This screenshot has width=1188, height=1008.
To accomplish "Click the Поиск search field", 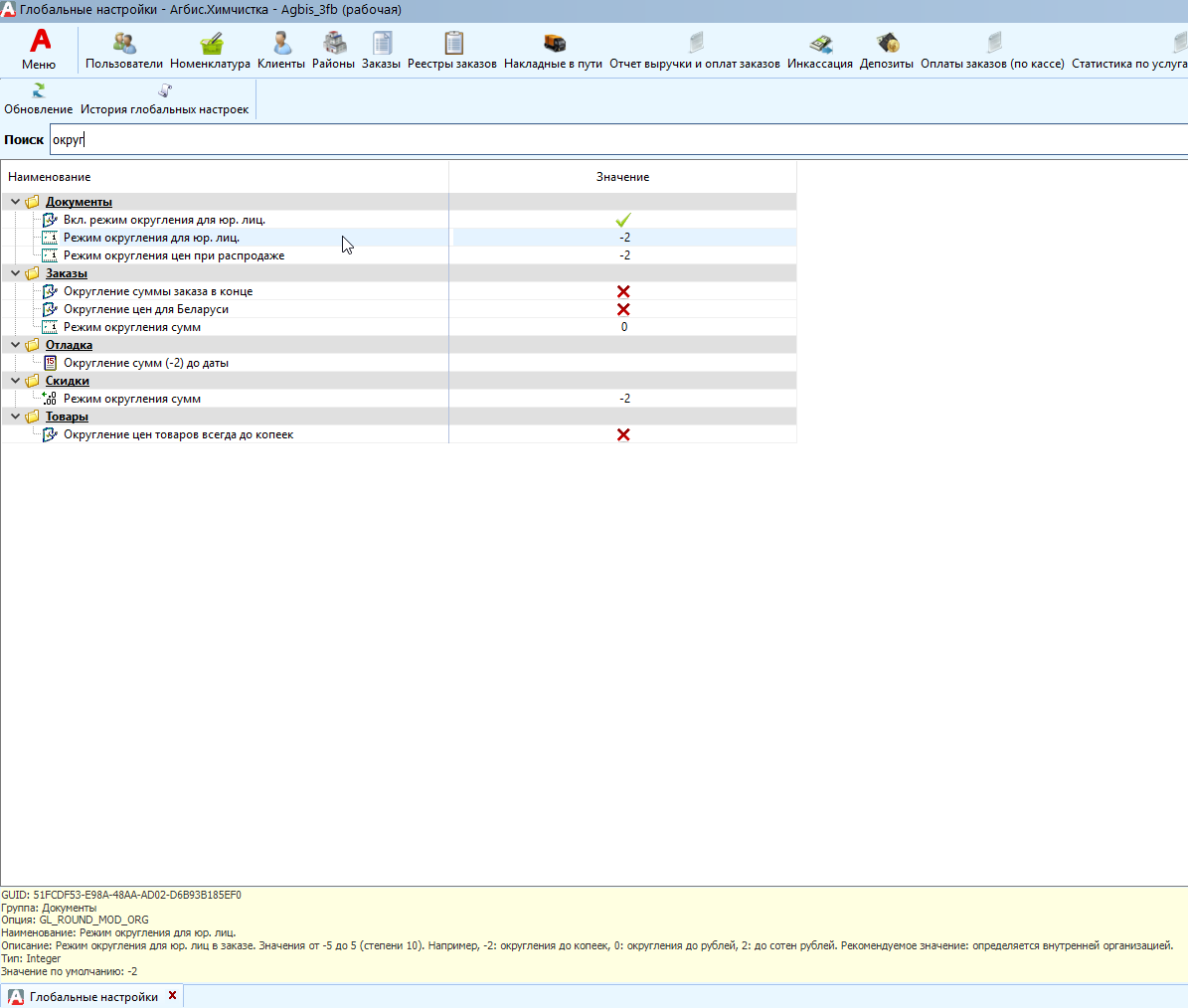I will (618, 139).
